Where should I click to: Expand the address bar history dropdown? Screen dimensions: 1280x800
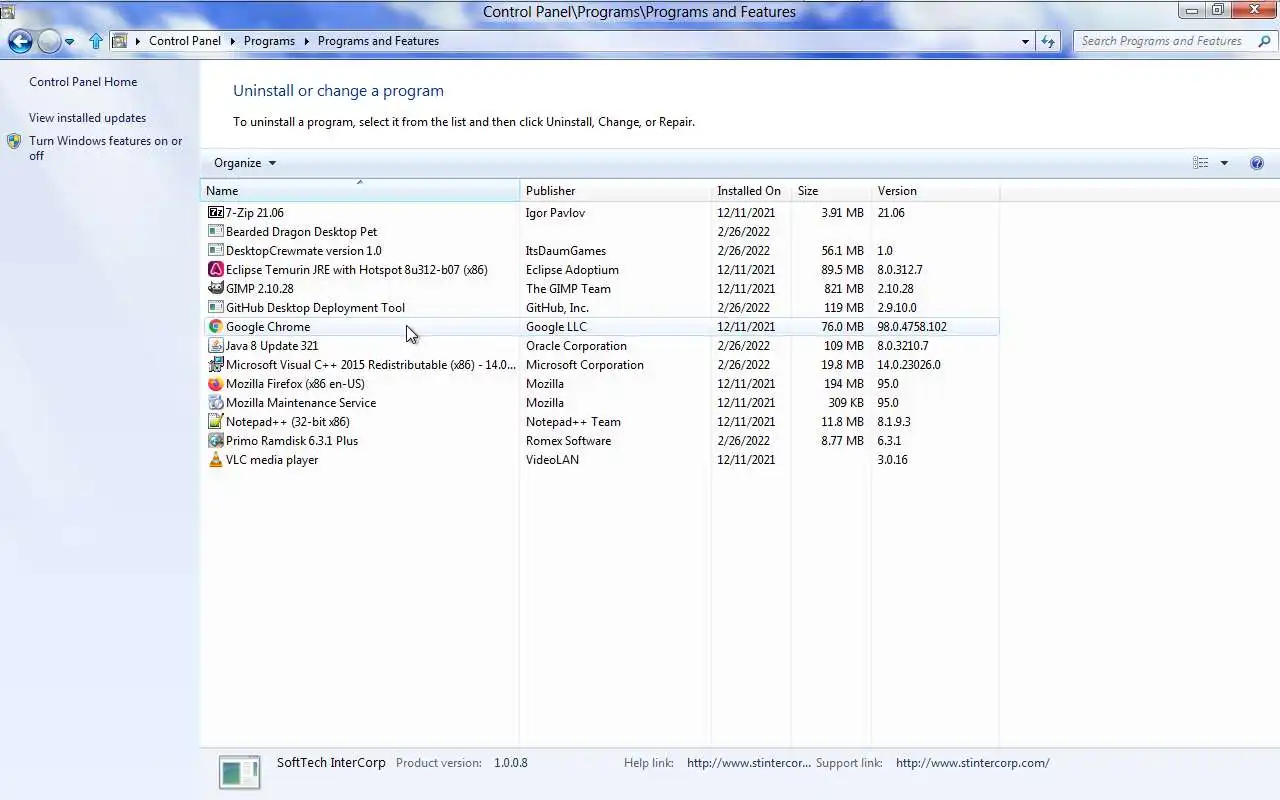click(1025, 41)
